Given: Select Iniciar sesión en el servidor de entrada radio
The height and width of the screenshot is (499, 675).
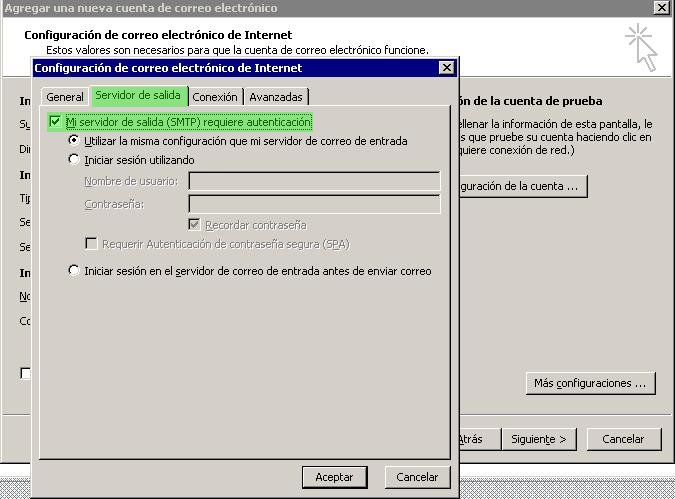Looking at the screenshot, I should tap(74, 270).
